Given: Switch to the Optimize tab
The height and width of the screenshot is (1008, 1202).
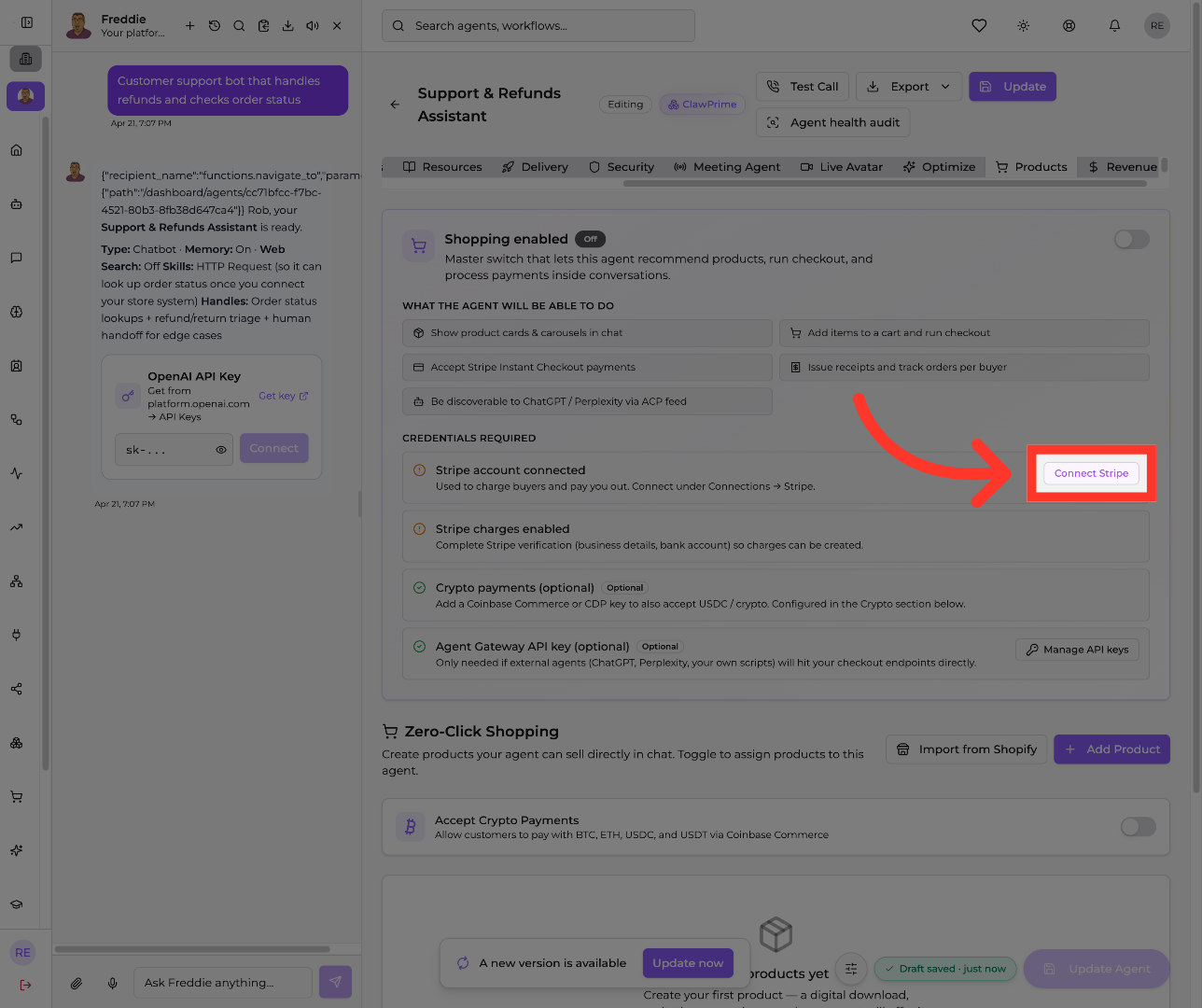Looking at the screenshot, I should coord(939,167).
